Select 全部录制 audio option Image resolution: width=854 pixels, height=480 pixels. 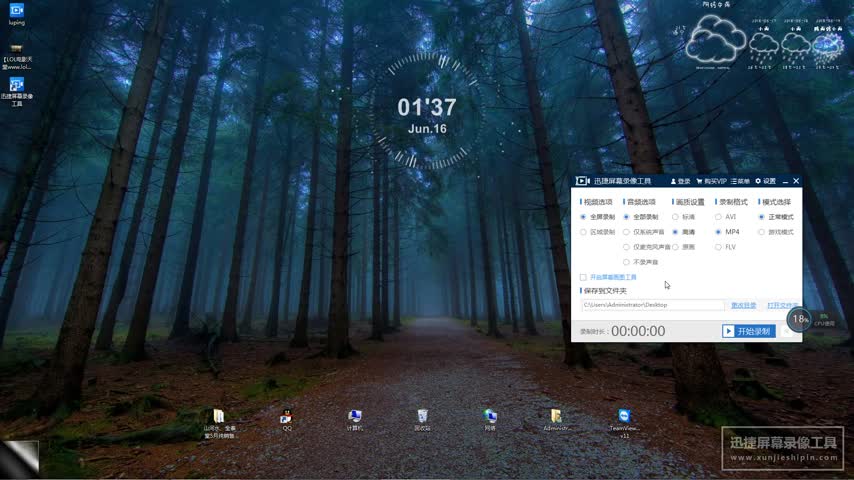pyautogui.click(x=641, y=217)
